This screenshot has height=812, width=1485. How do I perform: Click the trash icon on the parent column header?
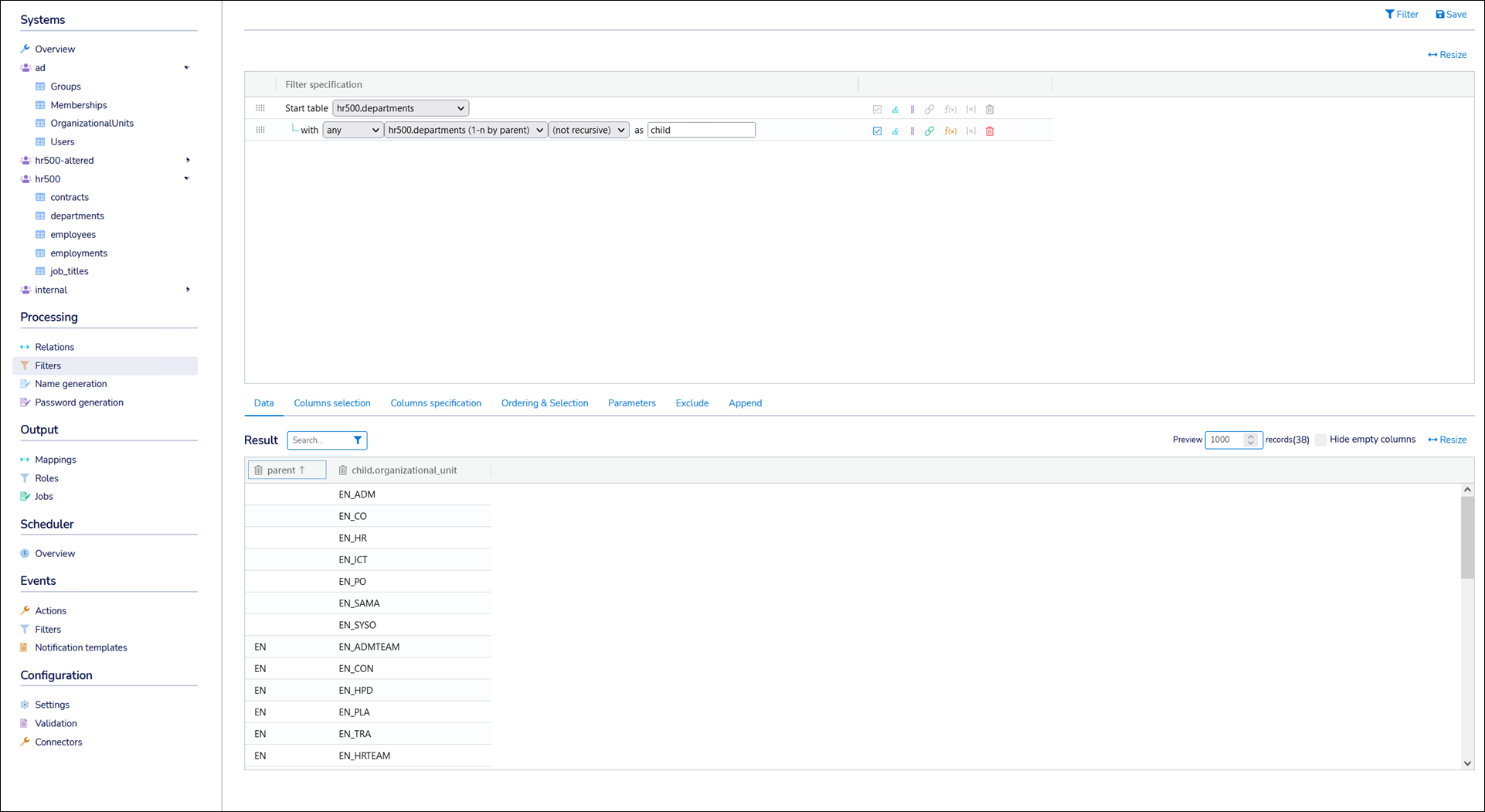click(x=259, y=471)
